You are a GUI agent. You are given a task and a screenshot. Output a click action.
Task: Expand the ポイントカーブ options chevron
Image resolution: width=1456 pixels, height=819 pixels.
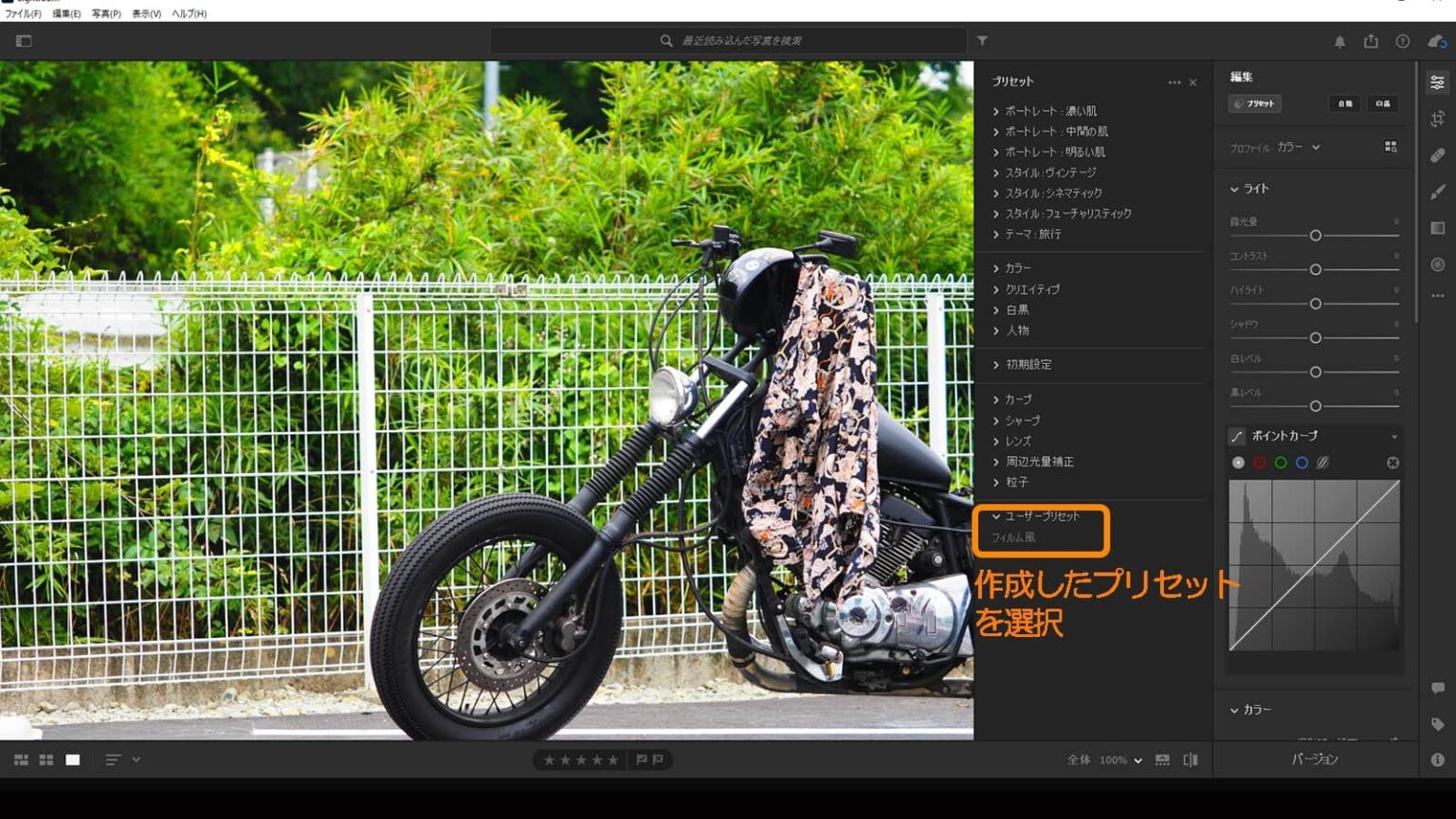[1393, 437]
